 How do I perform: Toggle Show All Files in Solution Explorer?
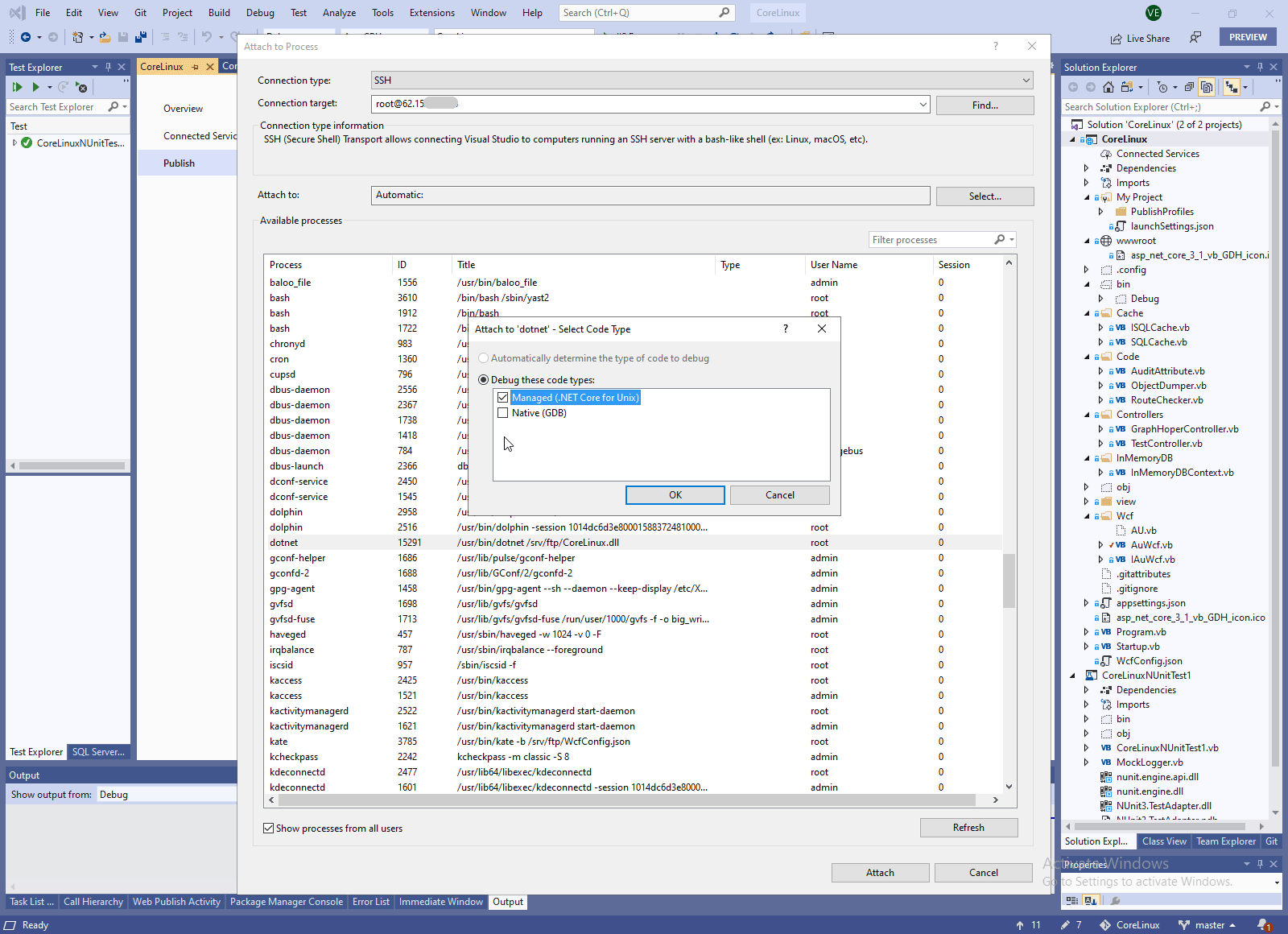1207,87
